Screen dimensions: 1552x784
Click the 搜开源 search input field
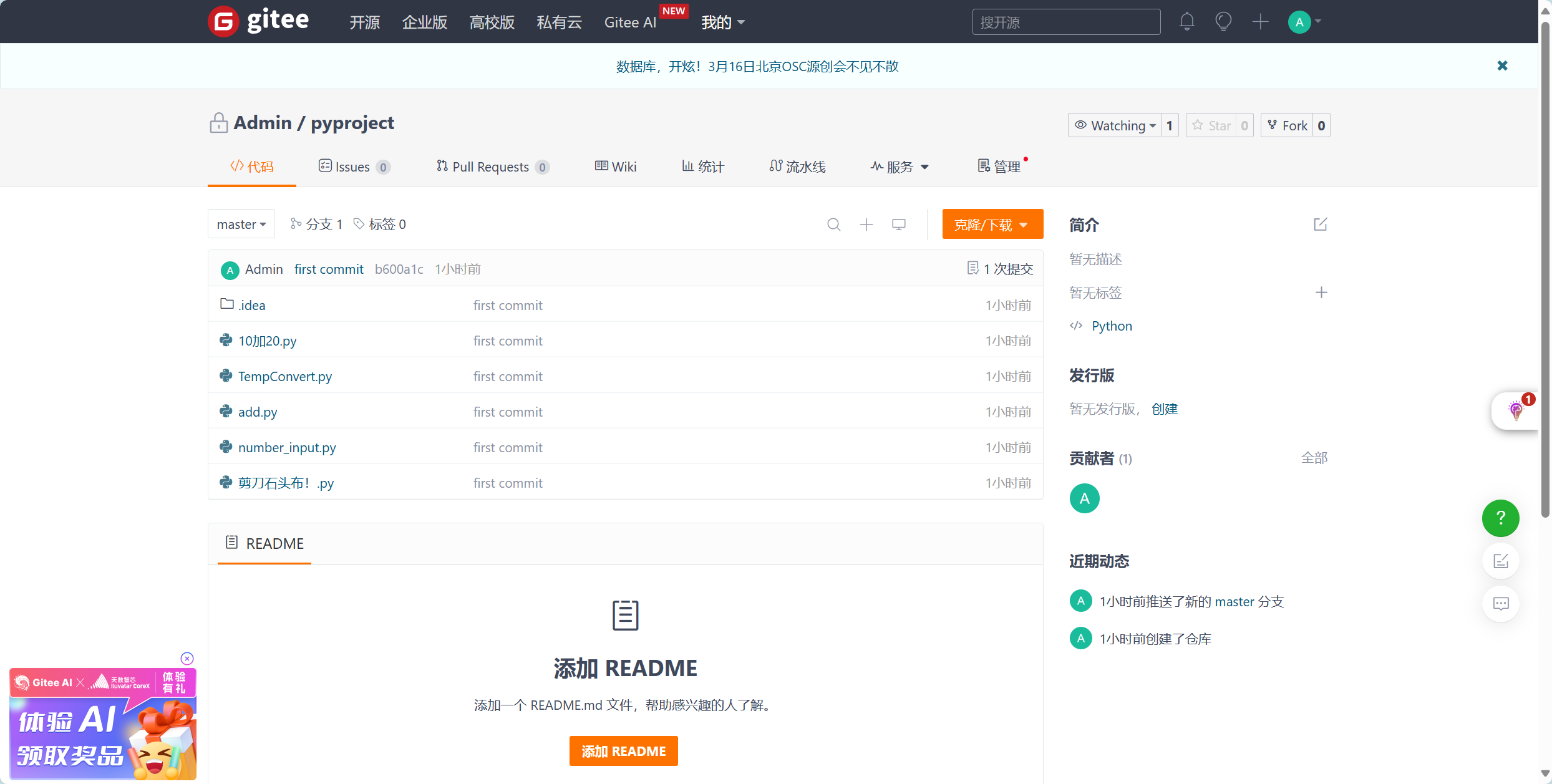pos(1065,22)
